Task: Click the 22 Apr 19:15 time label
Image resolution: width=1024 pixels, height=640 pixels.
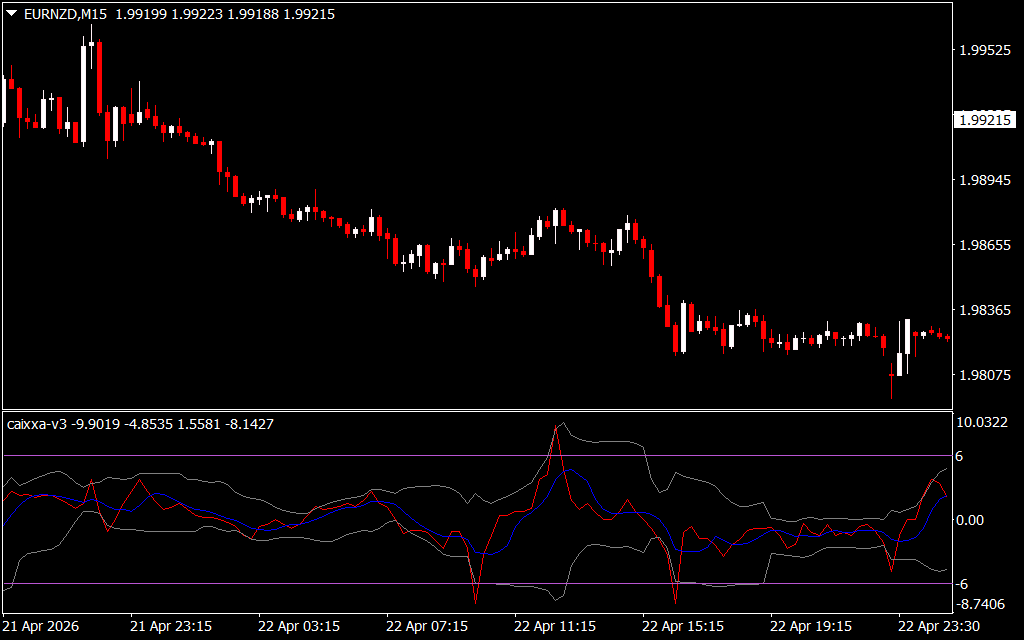Action: (x=811, y=626)
